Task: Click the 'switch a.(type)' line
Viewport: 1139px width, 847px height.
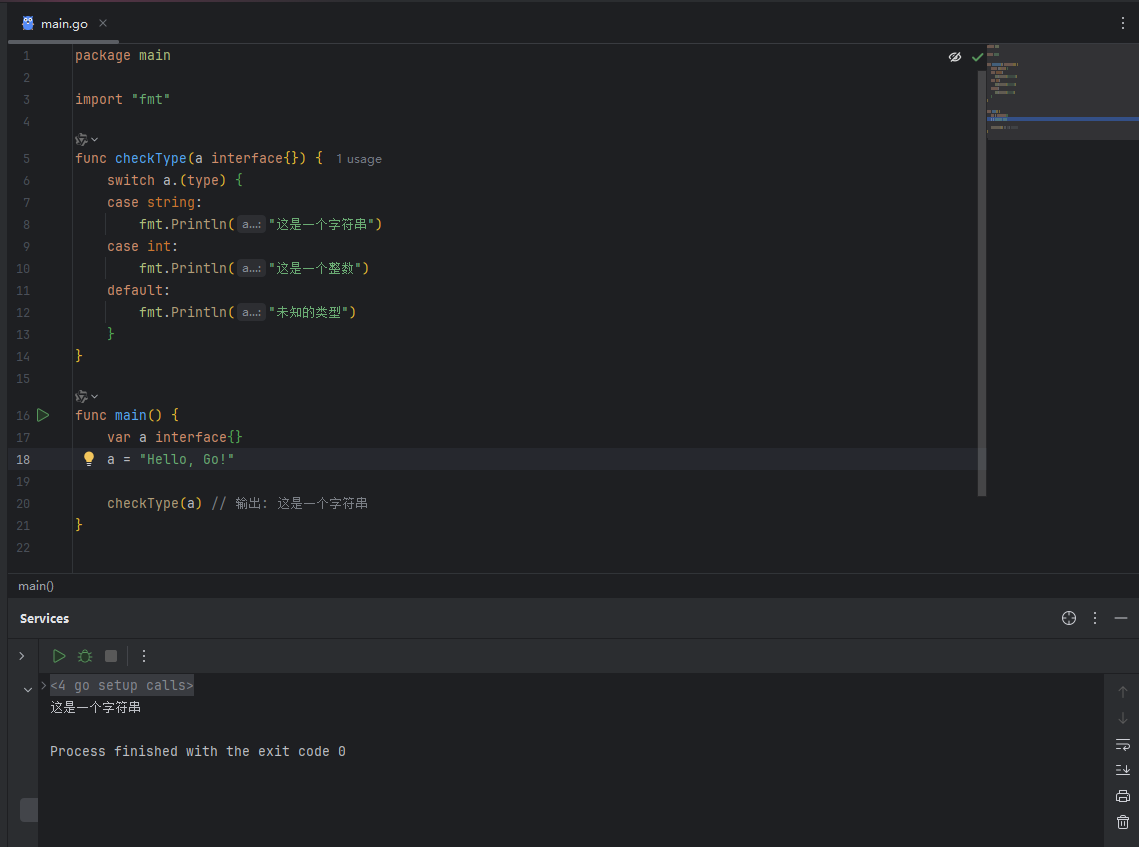Action: tap(174, 180)
